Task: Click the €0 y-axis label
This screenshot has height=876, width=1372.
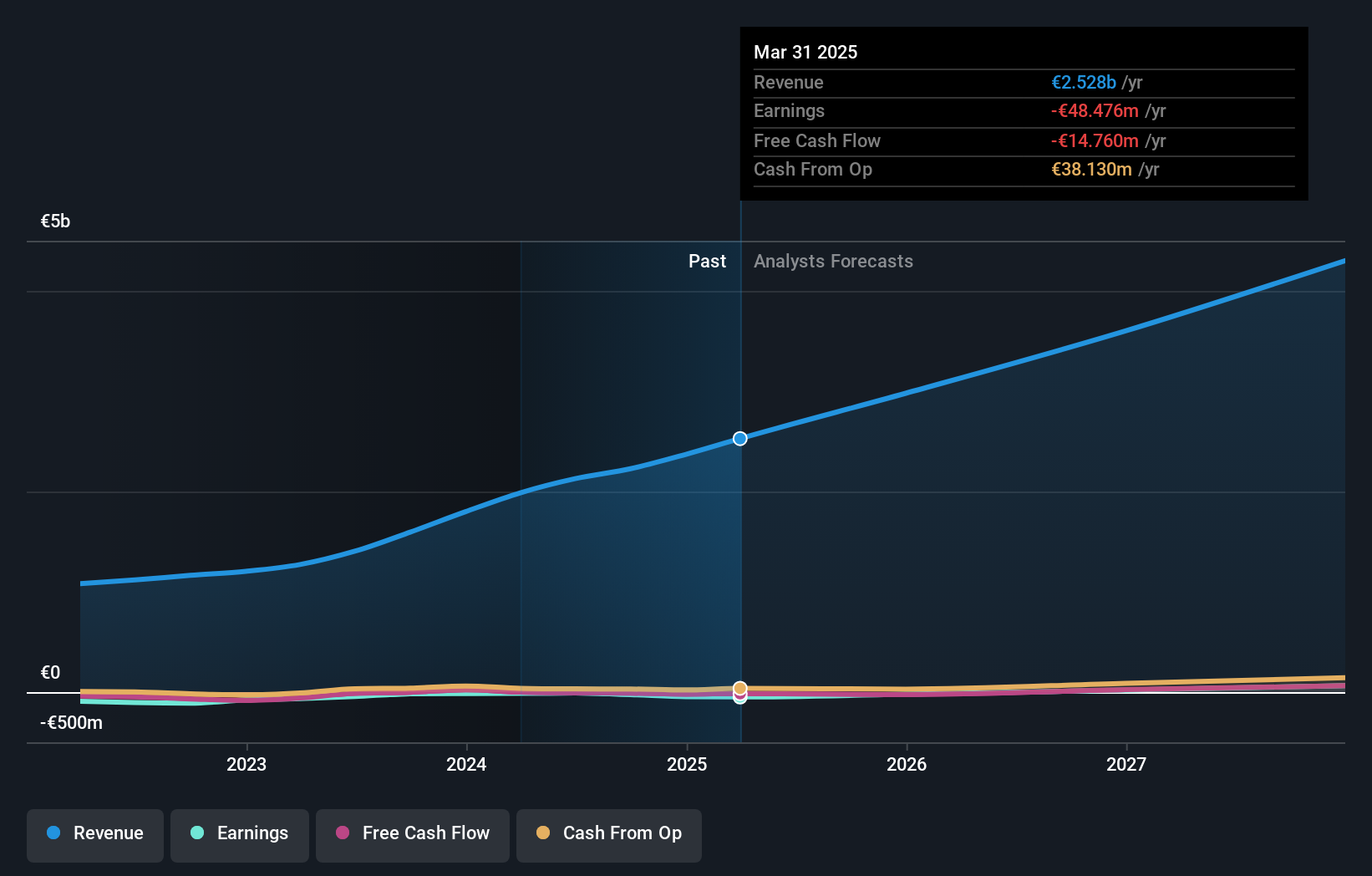Action: click(x=50, y=673)
